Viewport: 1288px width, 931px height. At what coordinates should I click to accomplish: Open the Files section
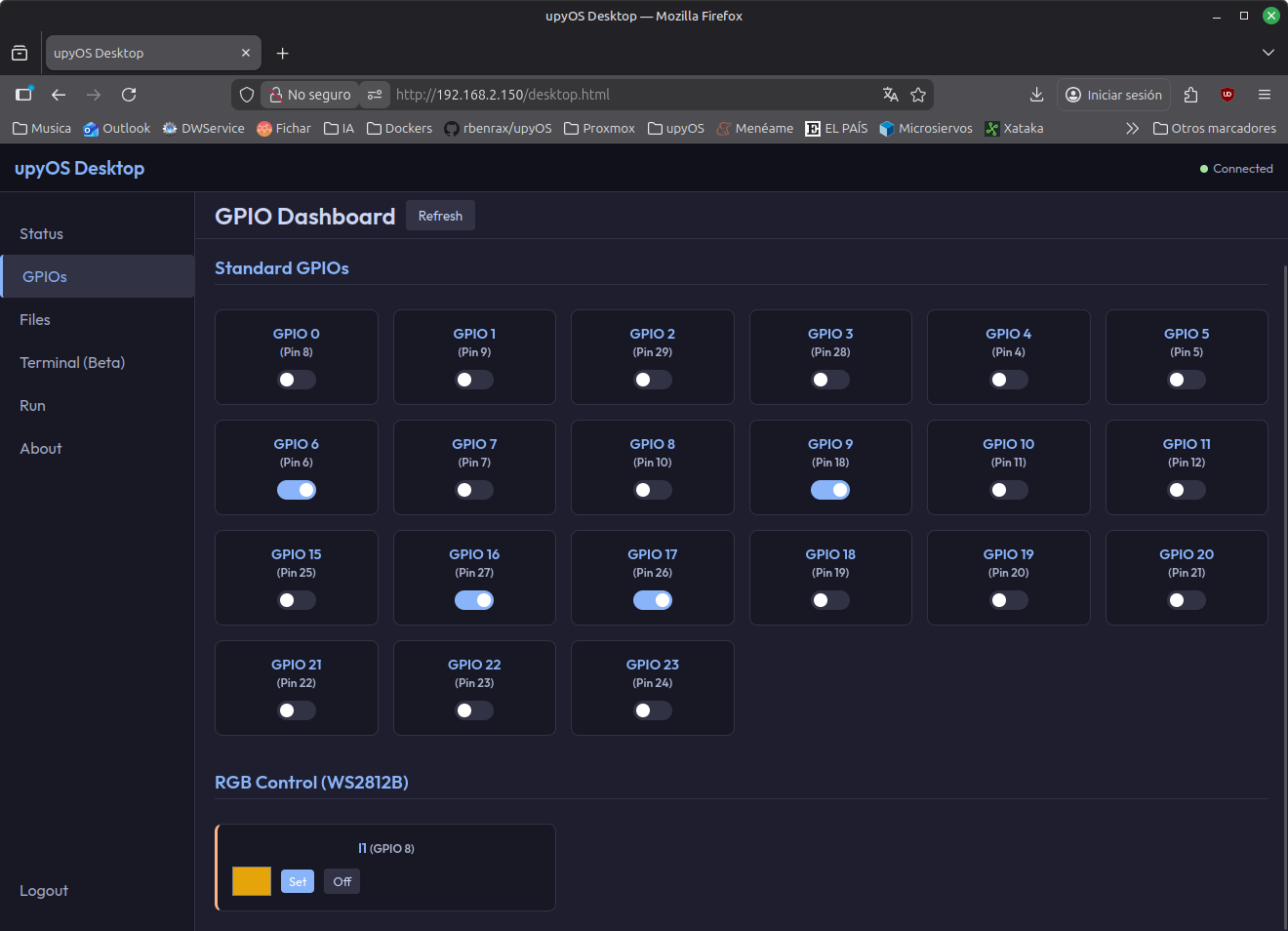(x=98, y=320)
